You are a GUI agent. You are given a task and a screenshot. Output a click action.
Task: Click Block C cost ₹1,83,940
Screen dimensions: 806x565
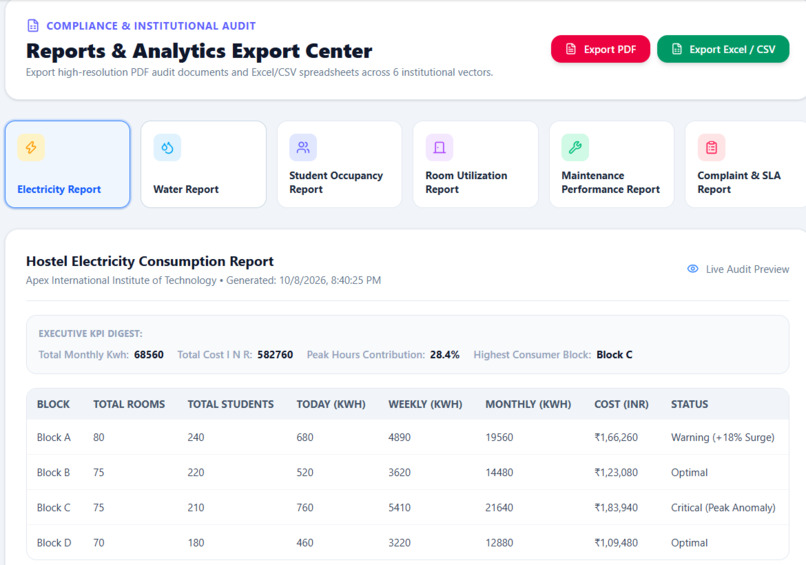(616, 507)
